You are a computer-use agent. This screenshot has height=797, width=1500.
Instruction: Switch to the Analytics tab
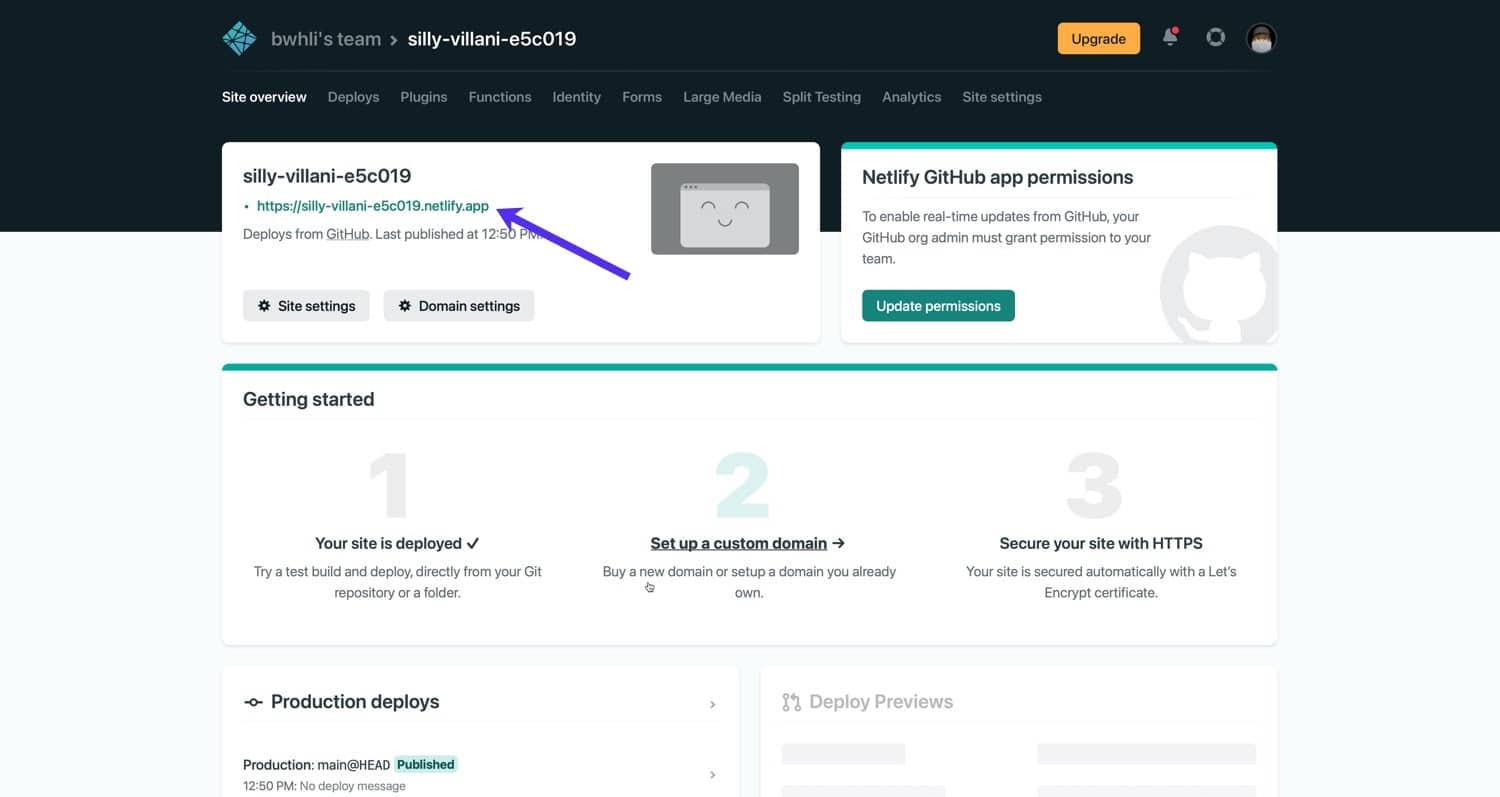[x=911, y=97]
